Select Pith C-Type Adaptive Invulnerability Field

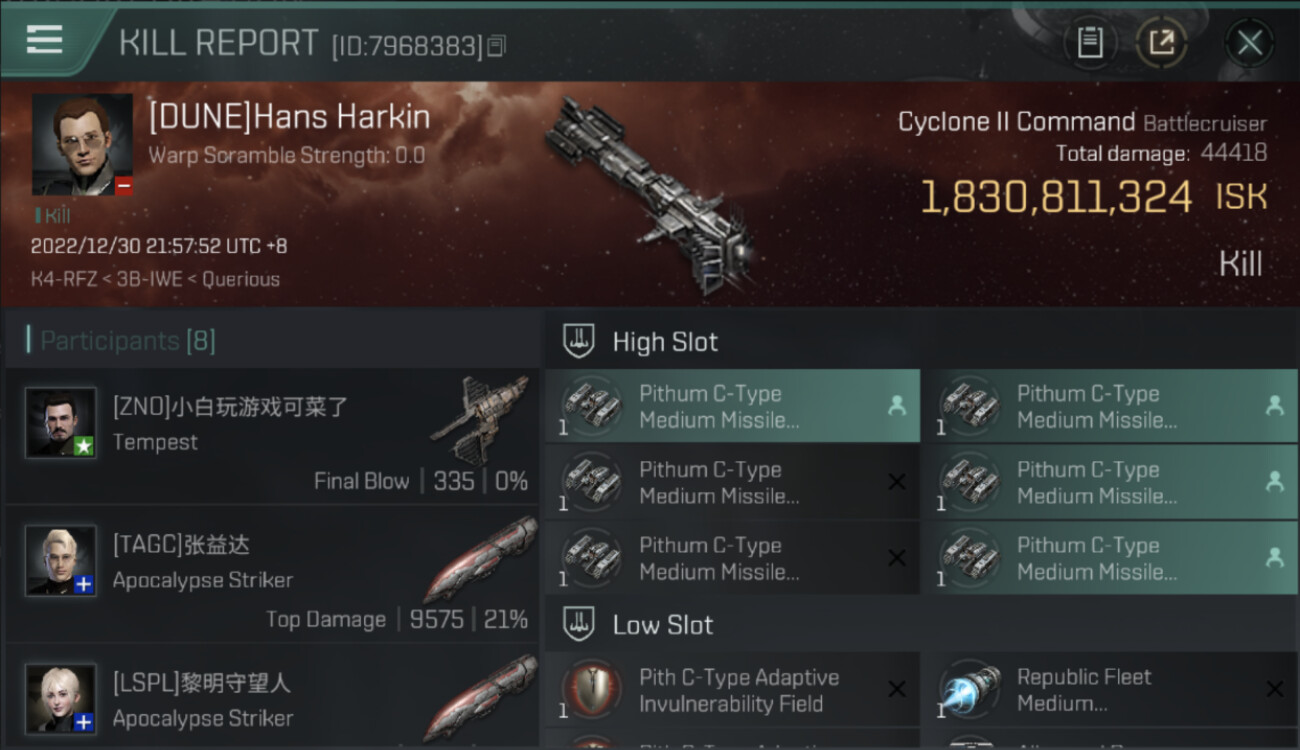coord(732,690)
